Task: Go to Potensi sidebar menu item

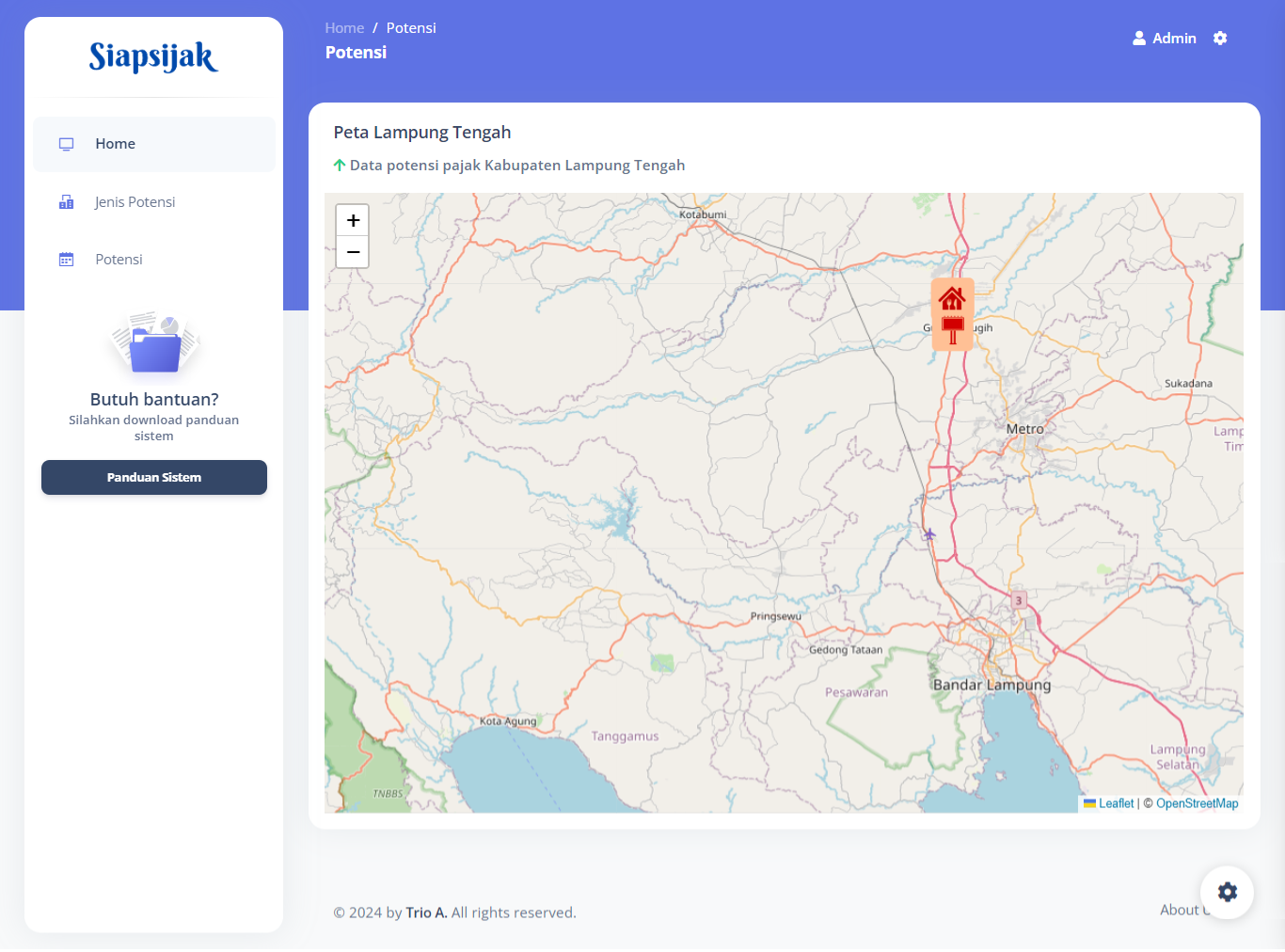Action: [119, 260]
